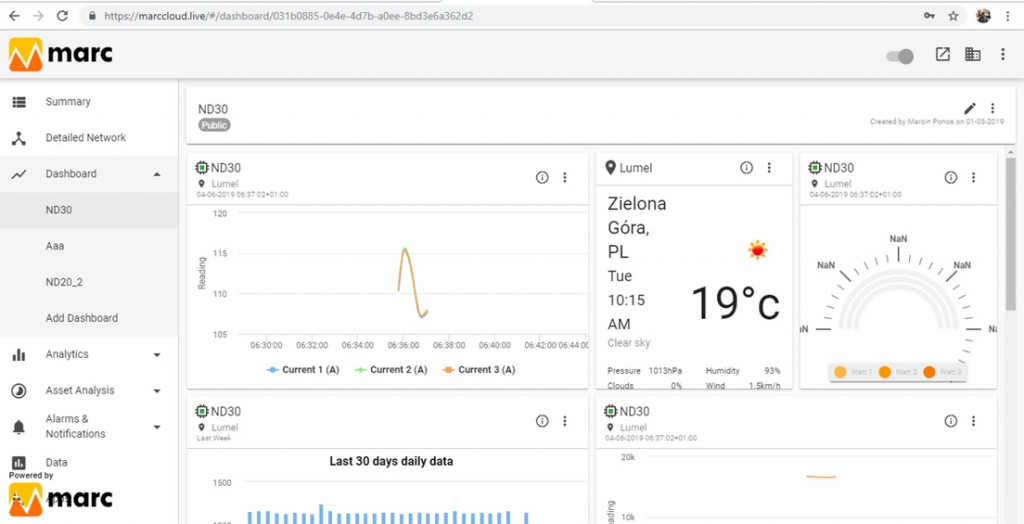Viewport: 1024px width, 524px height.
Task: Toggle Current 3 (A) legend series
Action: click(479, 370)
